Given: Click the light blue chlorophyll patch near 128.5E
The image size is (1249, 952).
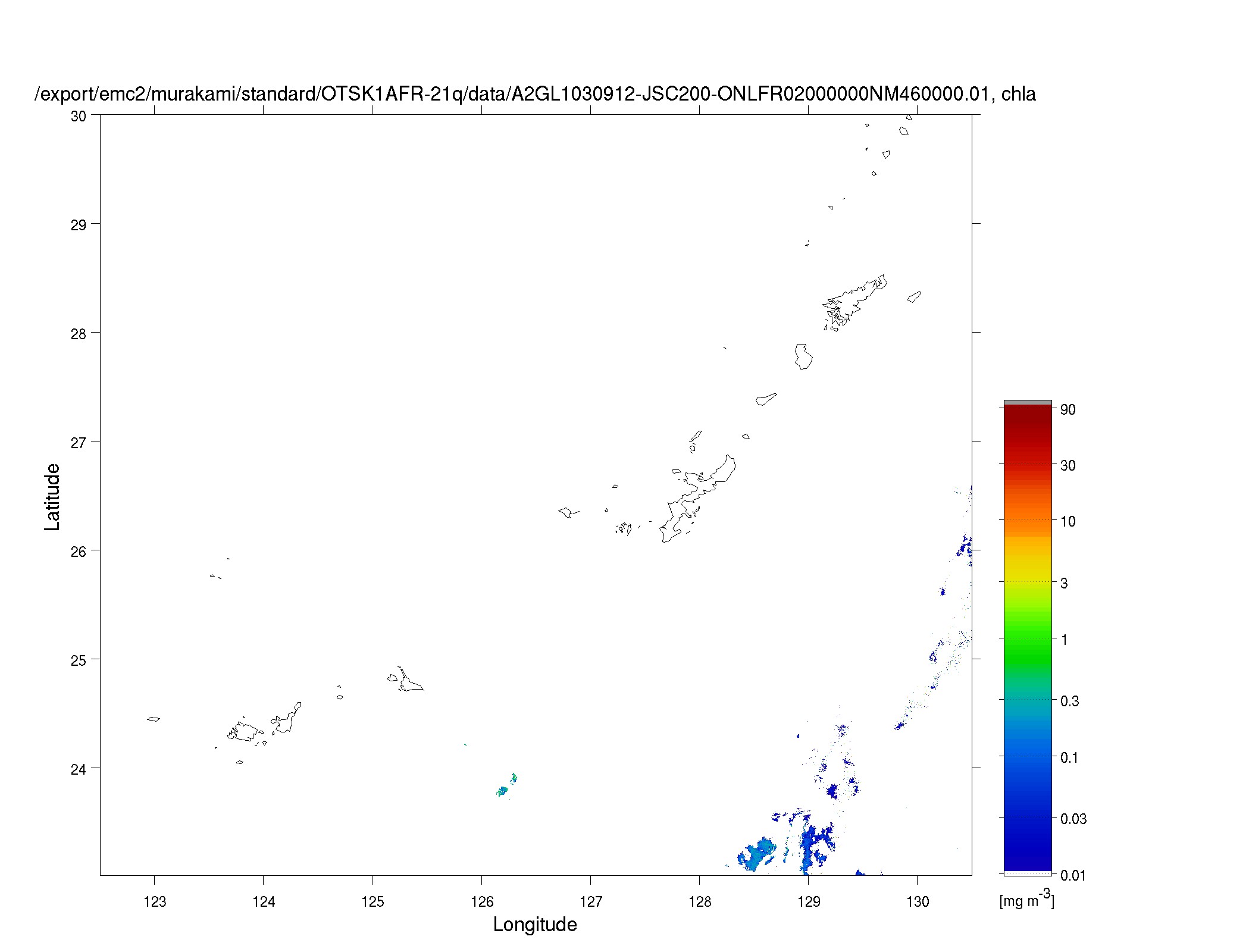Looking at the screenshot, I should tap(757, 855).
